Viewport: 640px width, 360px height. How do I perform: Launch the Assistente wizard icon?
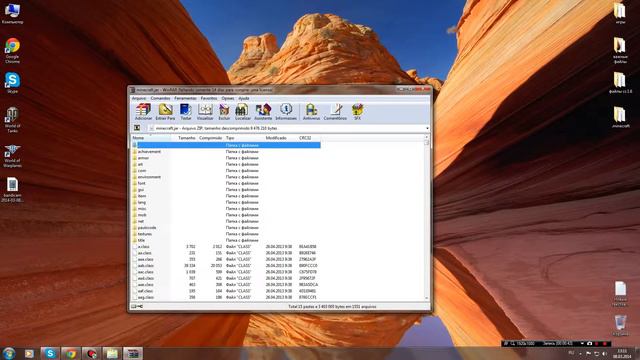coord(263,111)
